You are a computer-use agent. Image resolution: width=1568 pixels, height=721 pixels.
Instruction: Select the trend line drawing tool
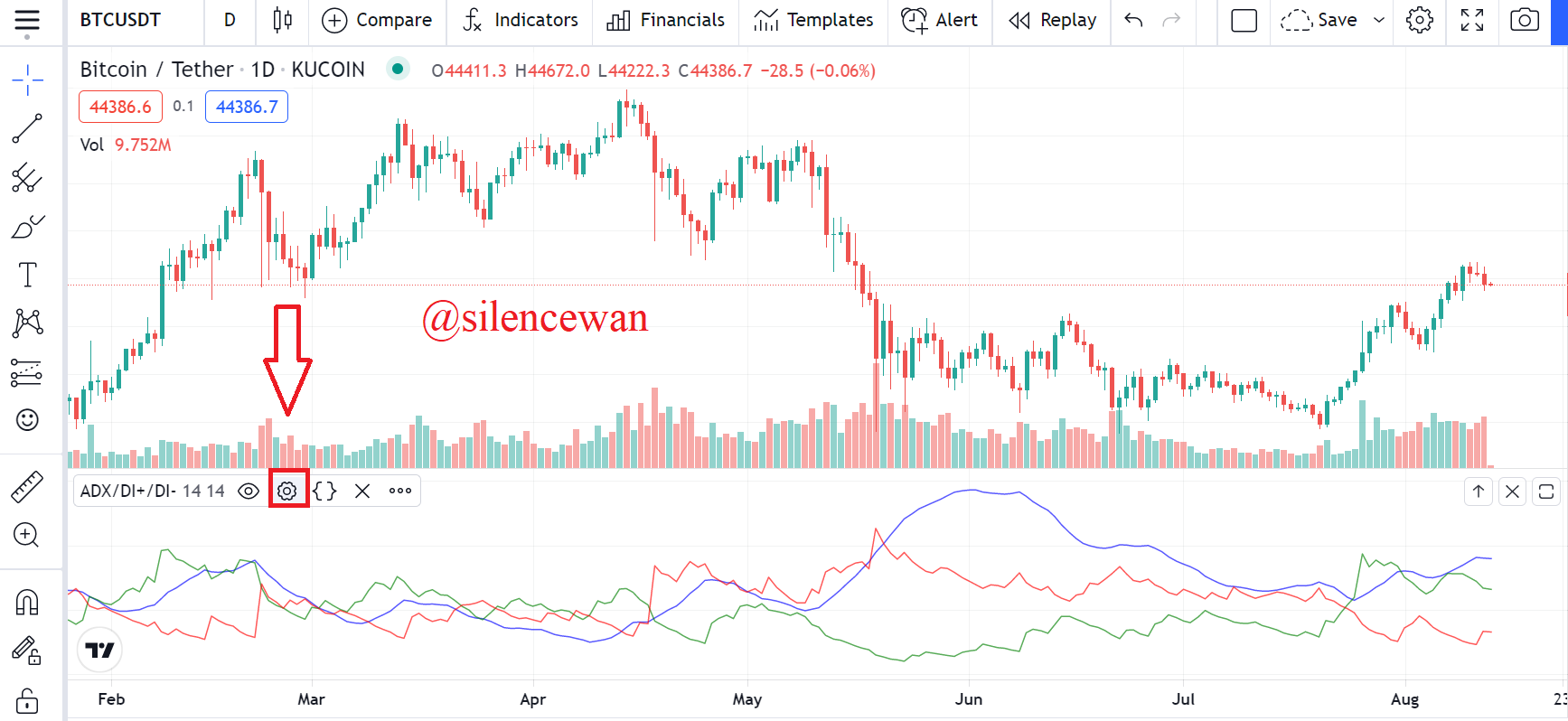(x=27, y=128)
